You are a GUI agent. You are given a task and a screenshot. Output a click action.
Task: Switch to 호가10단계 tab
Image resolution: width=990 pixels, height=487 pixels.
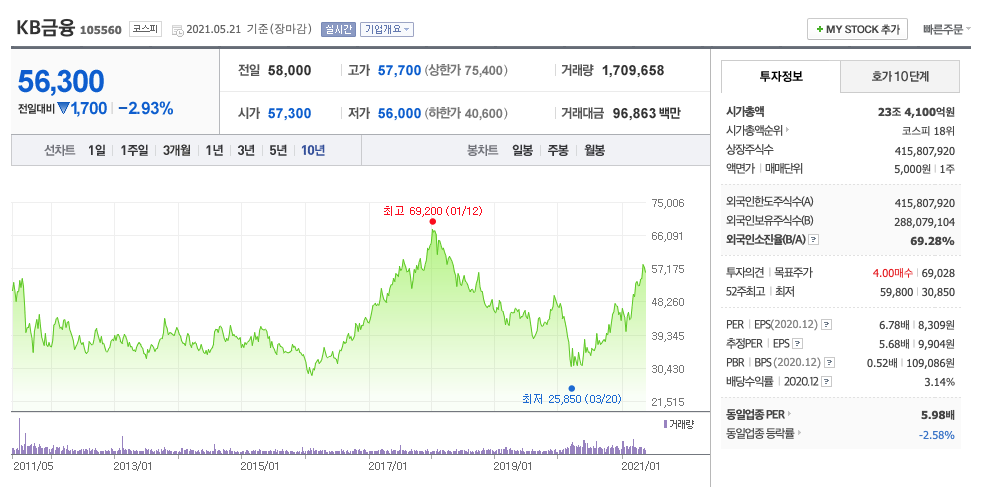coord(900,76)
